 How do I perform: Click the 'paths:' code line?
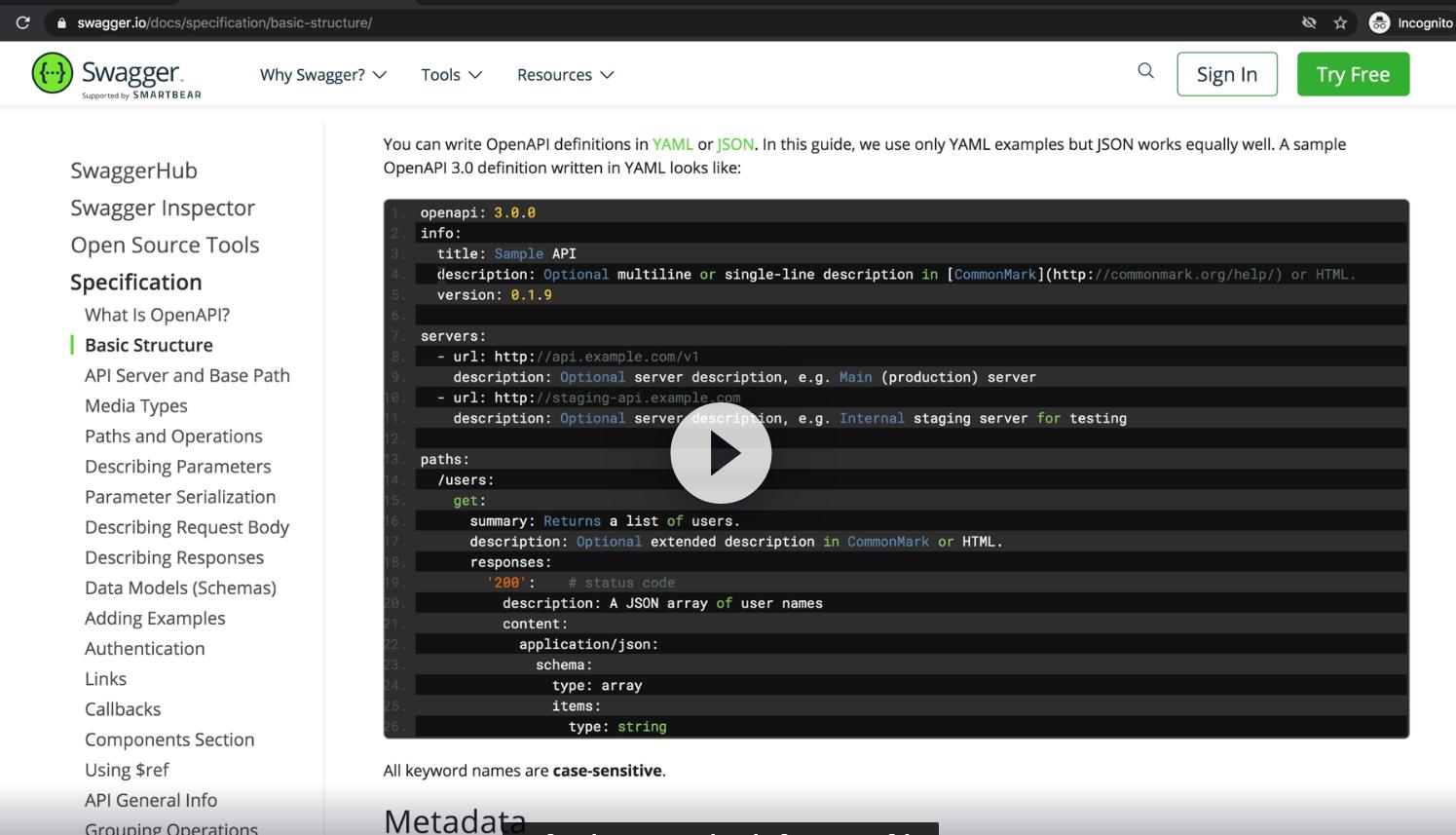(x=445, y=459)
